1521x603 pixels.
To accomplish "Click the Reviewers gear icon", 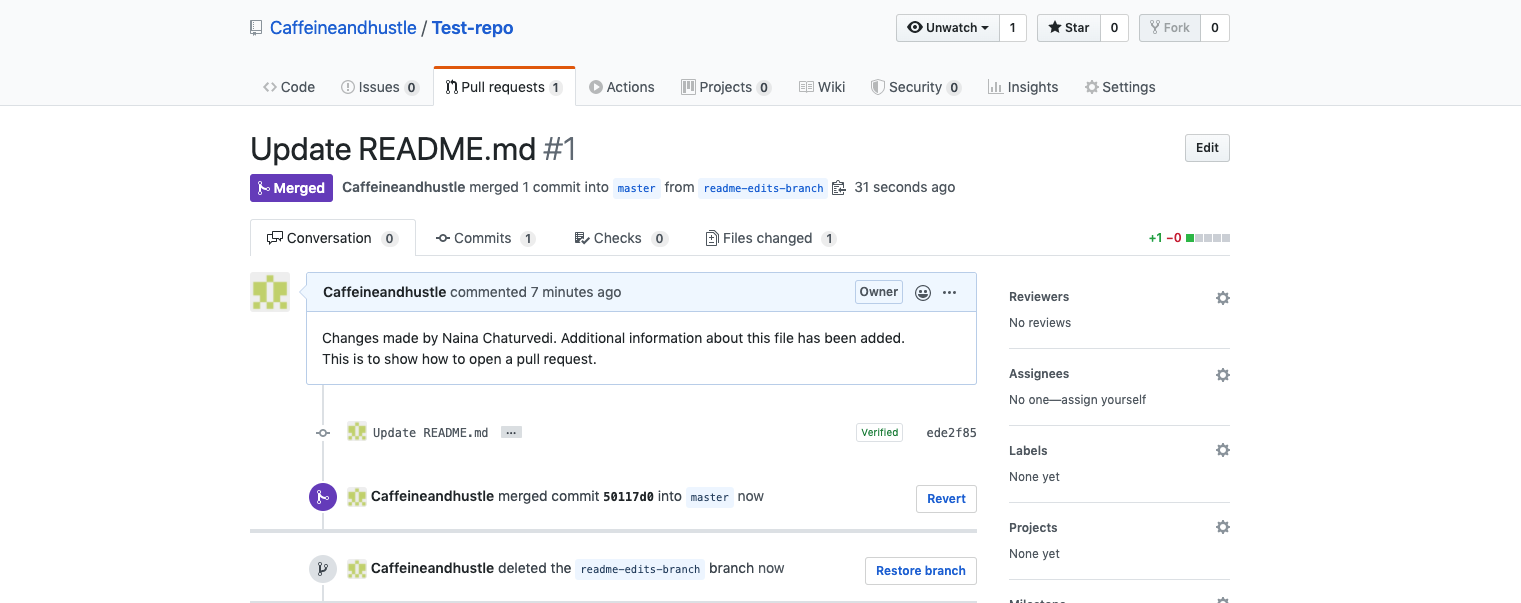I will coord(1222,298).
